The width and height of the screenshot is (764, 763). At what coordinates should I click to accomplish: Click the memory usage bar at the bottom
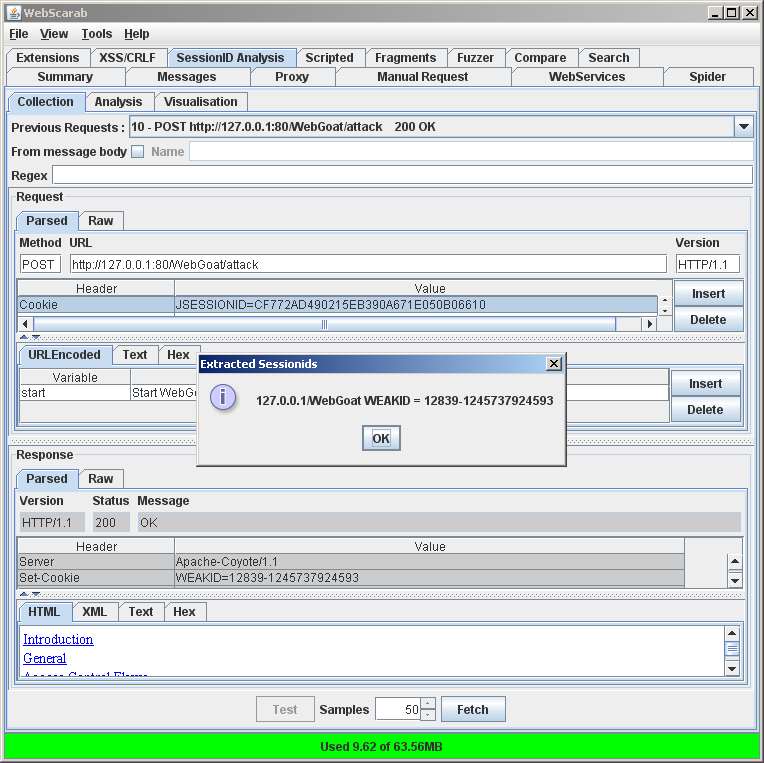(381, 746)
